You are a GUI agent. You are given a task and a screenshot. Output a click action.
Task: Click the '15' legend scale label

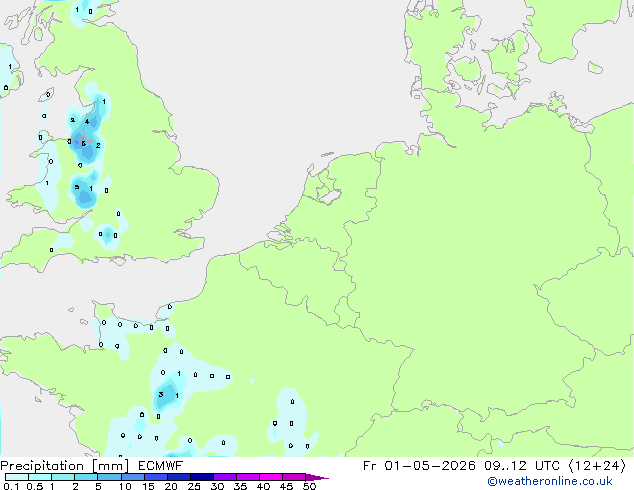(x=148, y=486)
